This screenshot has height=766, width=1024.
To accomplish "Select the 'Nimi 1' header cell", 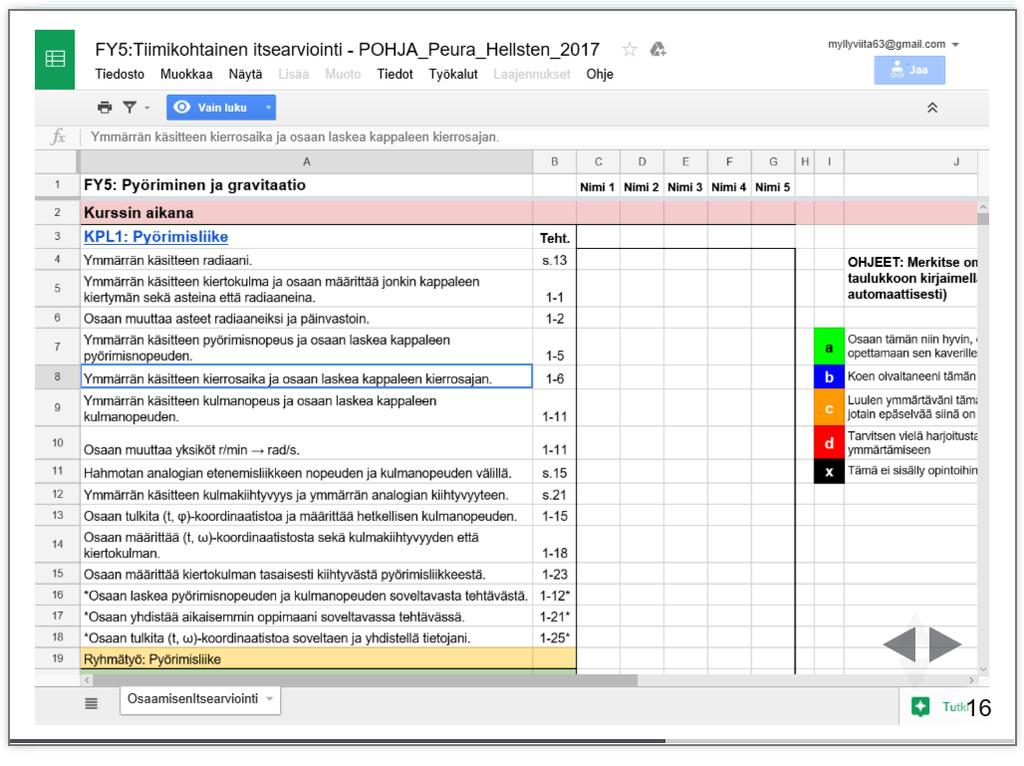I will coord(598,186).
